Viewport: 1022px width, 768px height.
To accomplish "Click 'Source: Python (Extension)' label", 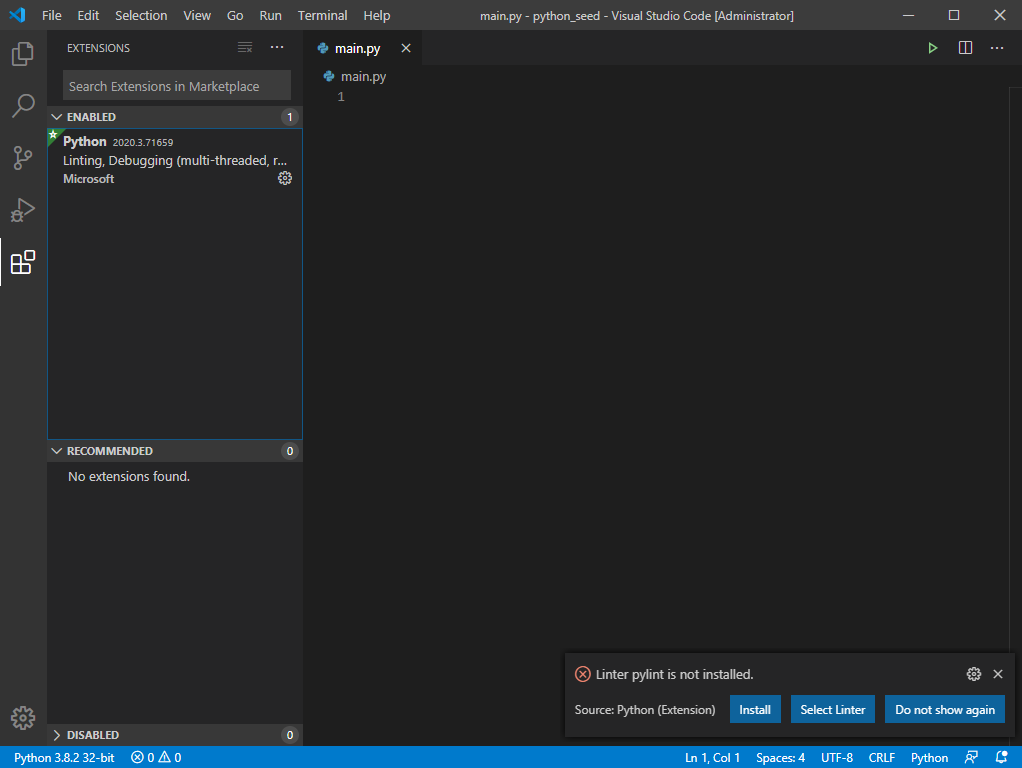I will 645,709.
